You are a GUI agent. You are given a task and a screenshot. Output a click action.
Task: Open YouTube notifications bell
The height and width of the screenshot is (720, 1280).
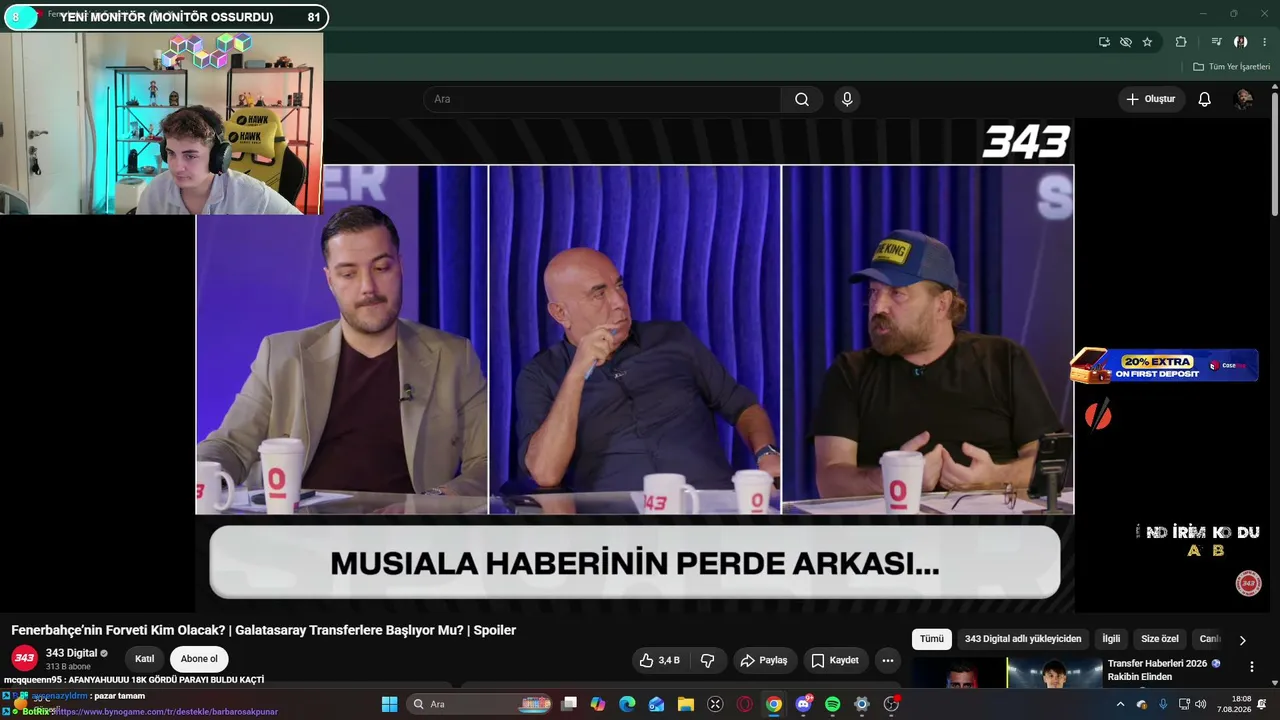(1204, 99)
